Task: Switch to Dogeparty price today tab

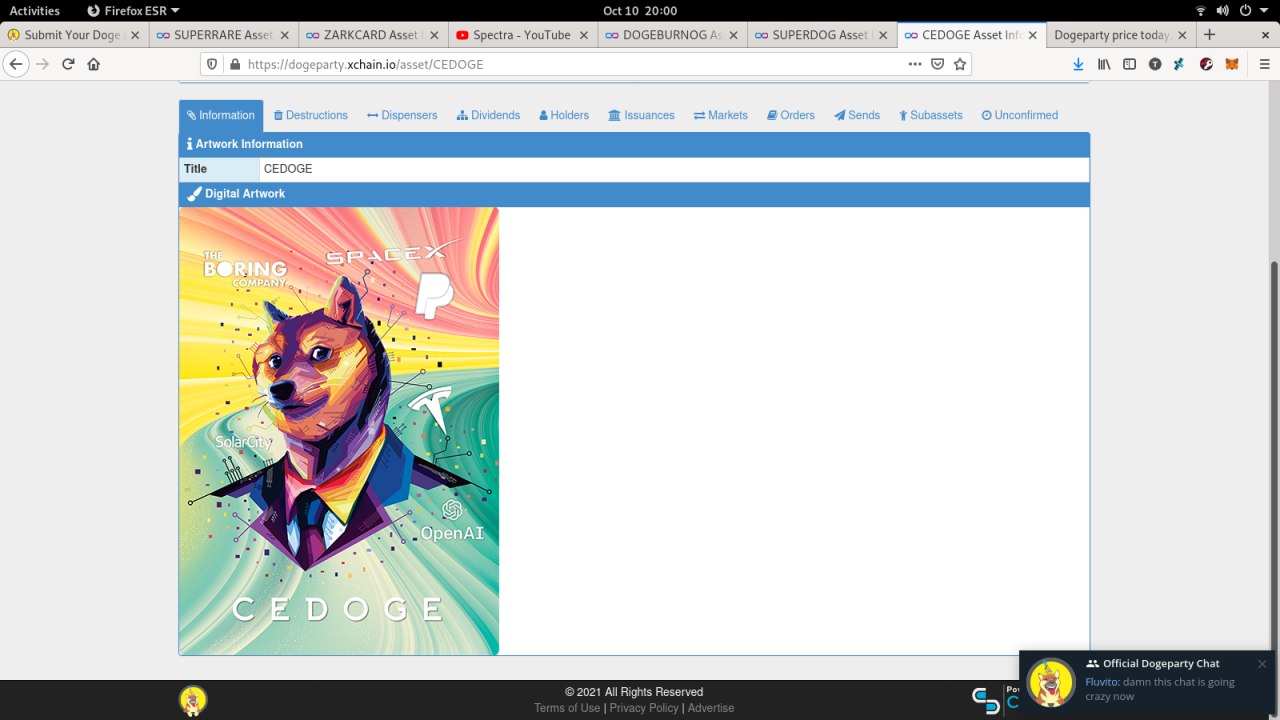Action: [x=1121, y=35]
